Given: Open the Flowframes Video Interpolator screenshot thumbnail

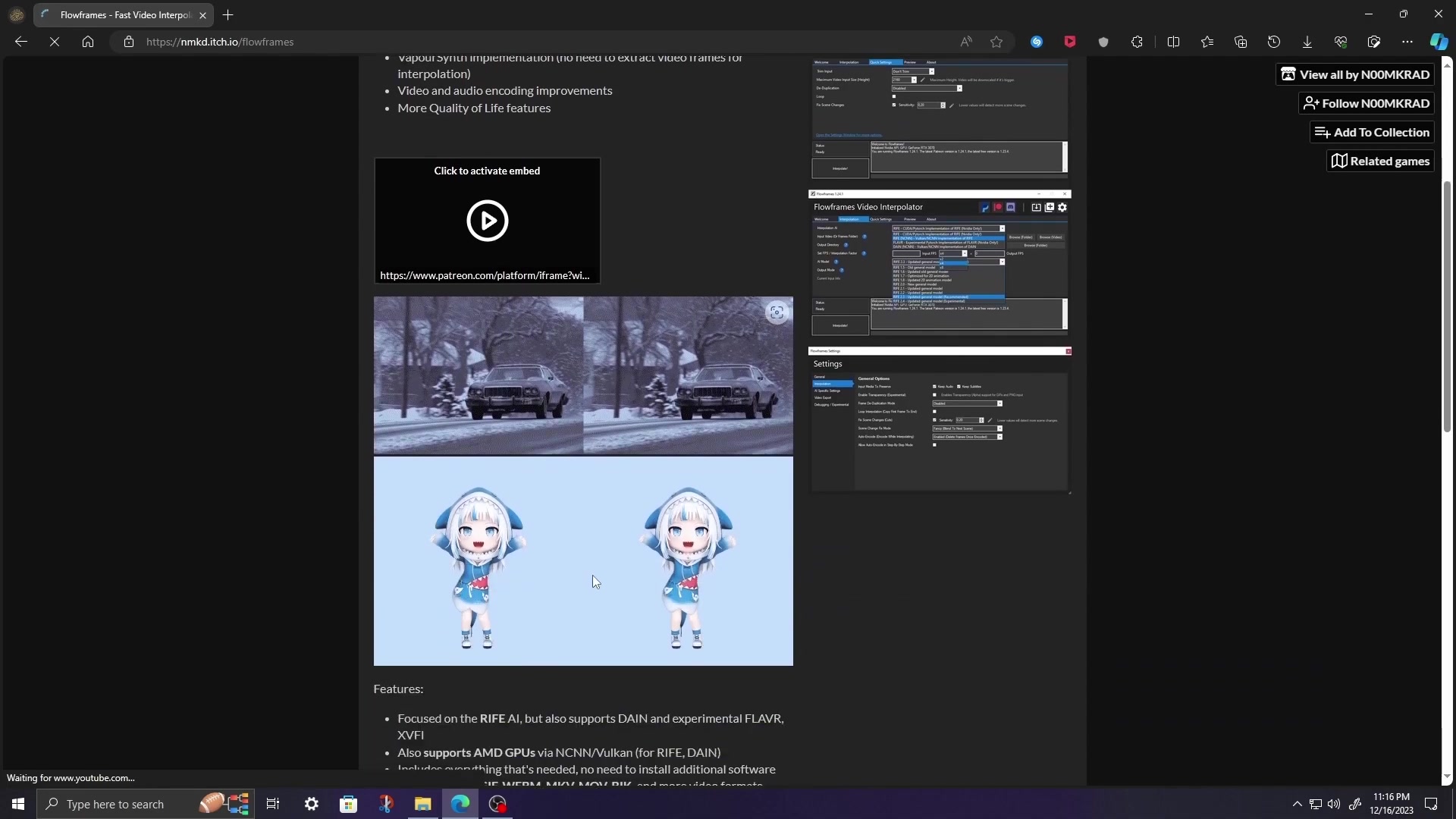Looking at the screenshot, I should [940, 263].
